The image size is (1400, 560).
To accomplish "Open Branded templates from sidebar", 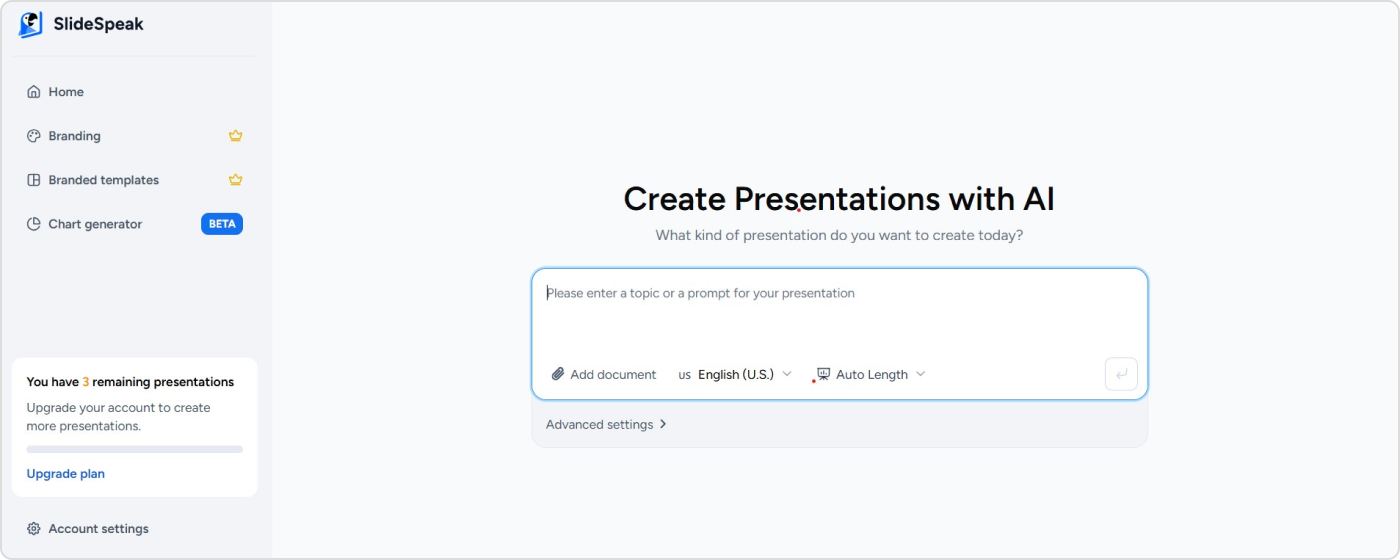I will [x=103, y=180].
